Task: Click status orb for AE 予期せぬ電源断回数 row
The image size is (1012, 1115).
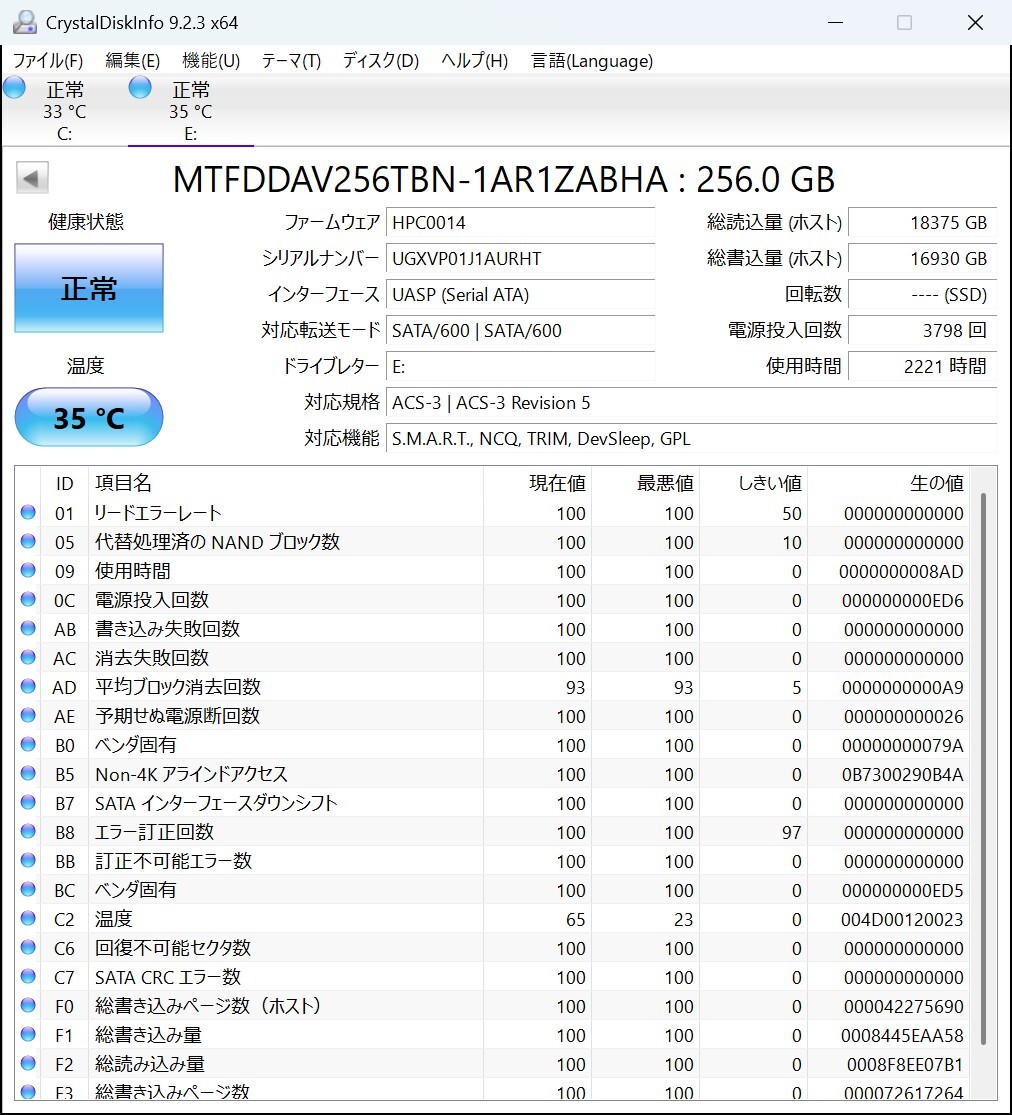Action: [x=28, y=715]
